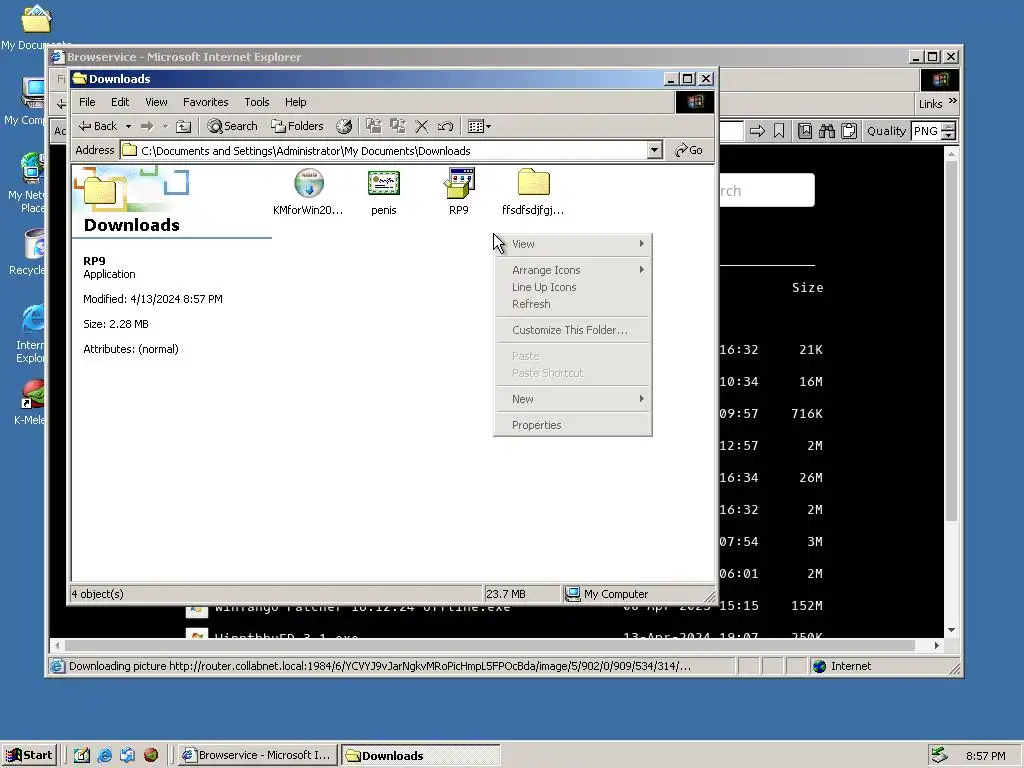Image resolution: width=1024 pixels, height=768 pixels.
Task: Open the Views toolbar dropdown
Action: click(479, 126)
